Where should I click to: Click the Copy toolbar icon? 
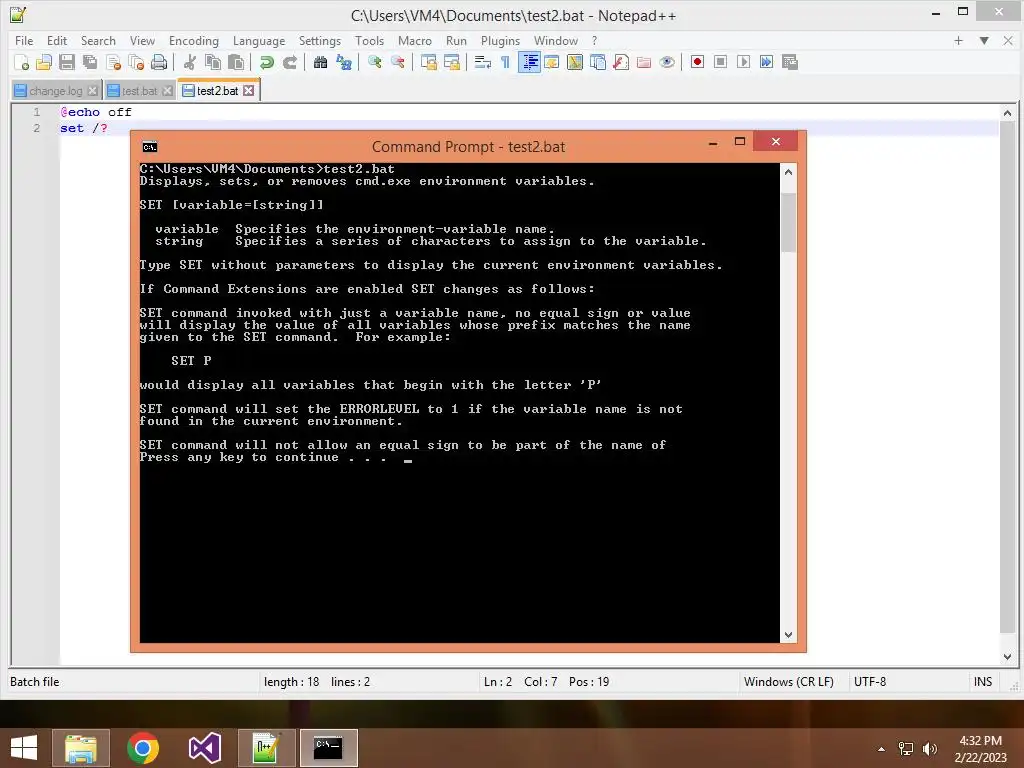pos(213,62)
